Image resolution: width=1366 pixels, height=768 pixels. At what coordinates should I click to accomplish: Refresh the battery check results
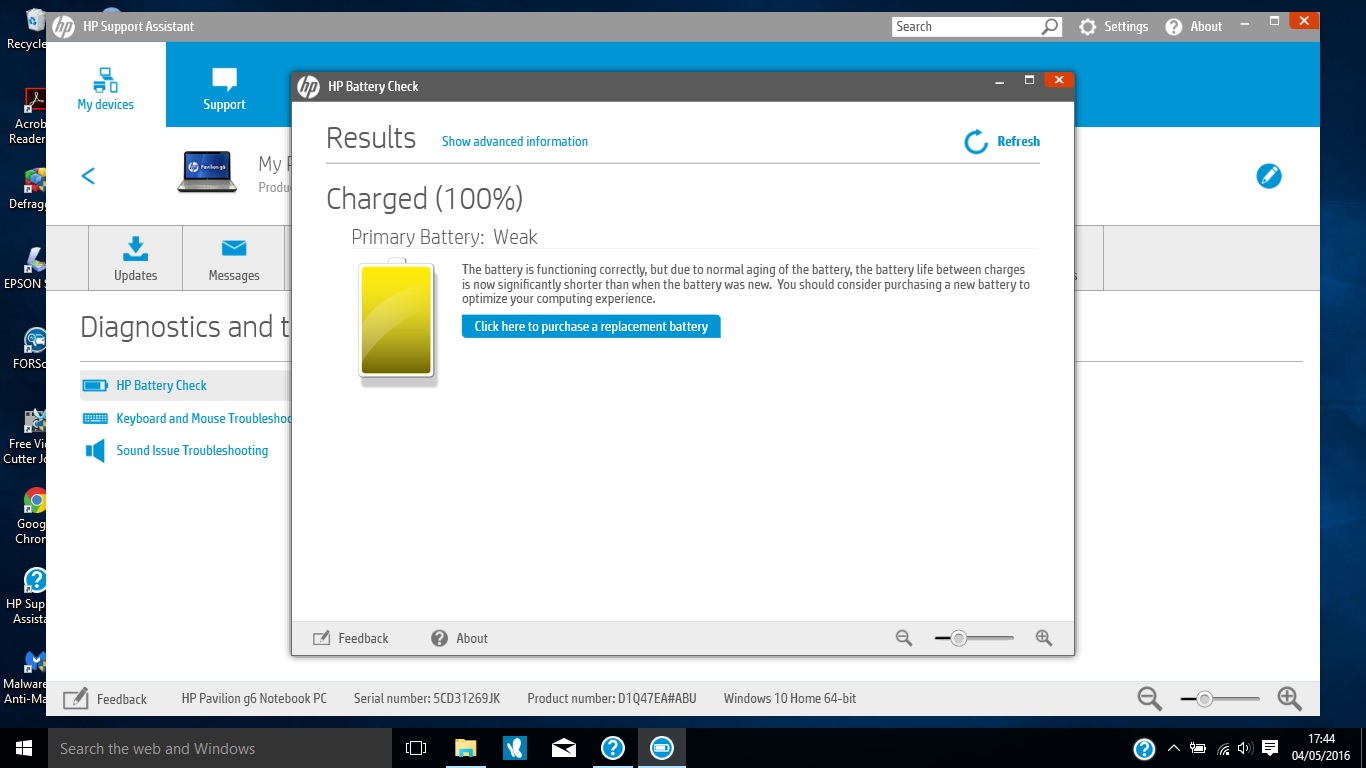(x=1002, y=141)
